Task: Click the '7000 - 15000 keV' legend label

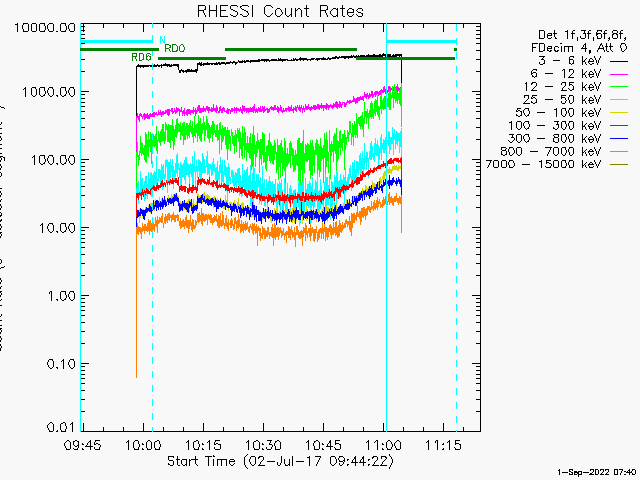Action: tap(543, 164)
